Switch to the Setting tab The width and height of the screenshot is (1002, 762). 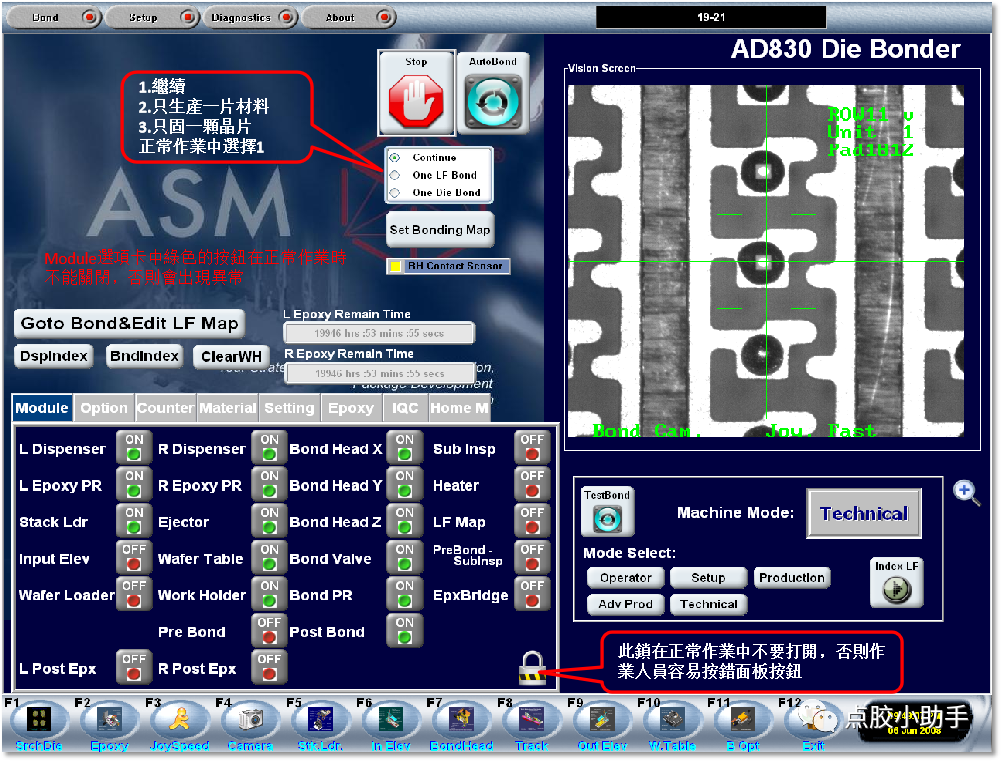click(x=289, y=408)
